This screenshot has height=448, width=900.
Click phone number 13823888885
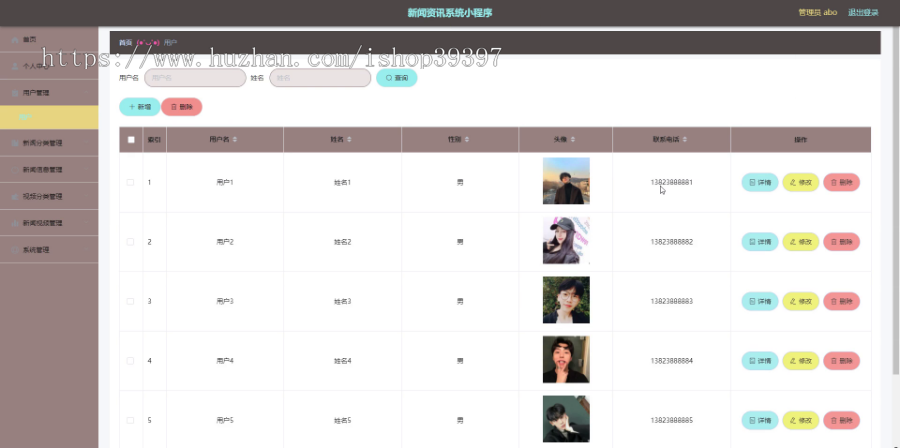(x=672, y=420)
